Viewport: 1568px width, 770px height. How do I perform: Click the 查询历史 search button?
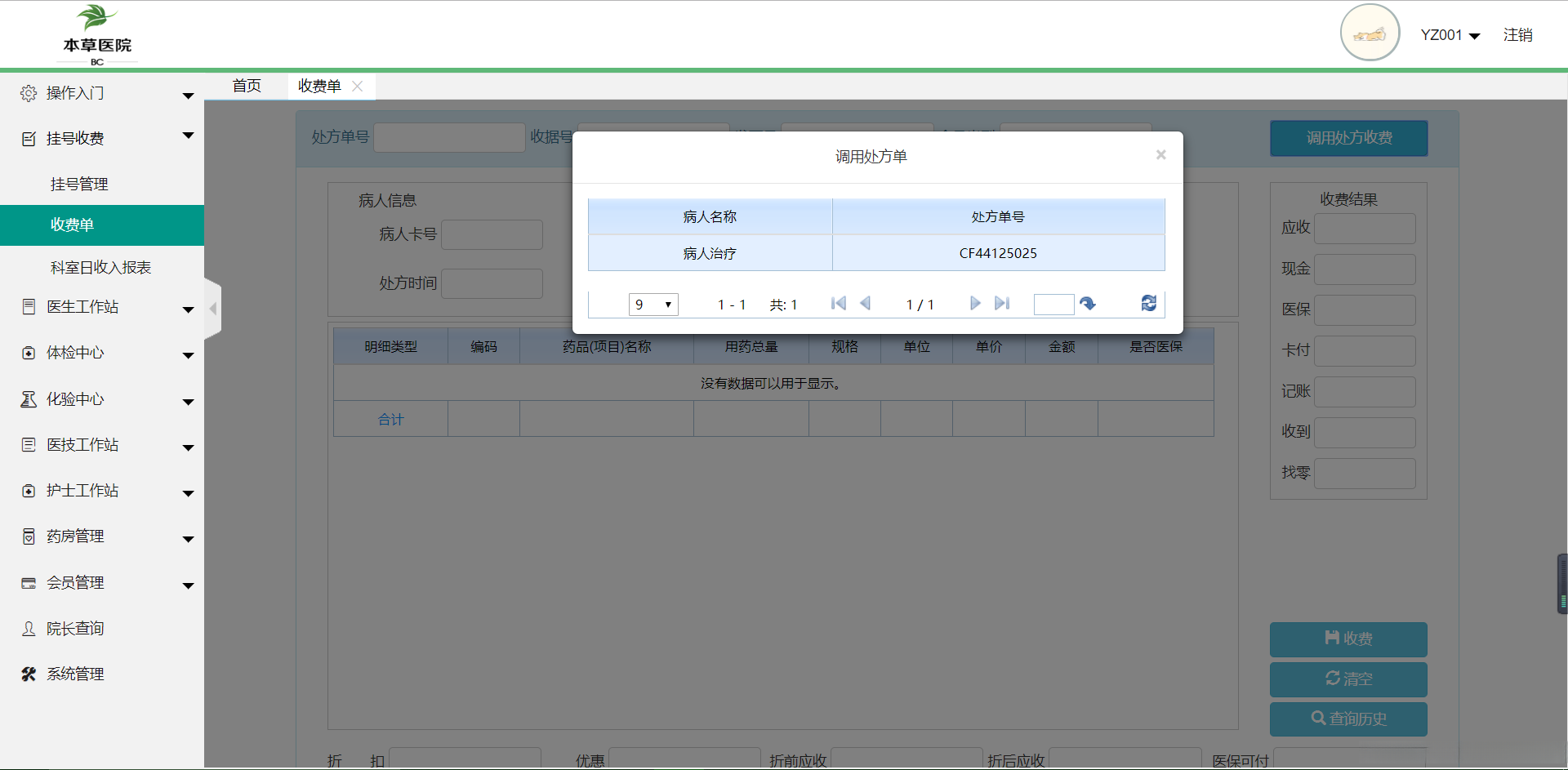(1348, 719)
